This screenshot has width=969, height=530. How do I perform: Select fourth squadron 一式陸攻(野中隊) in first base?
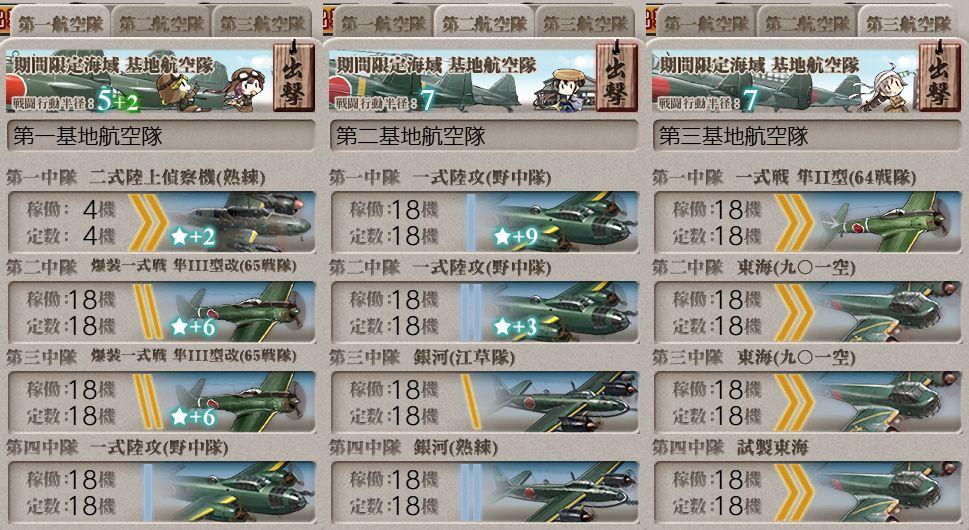(x=162, y=492)
